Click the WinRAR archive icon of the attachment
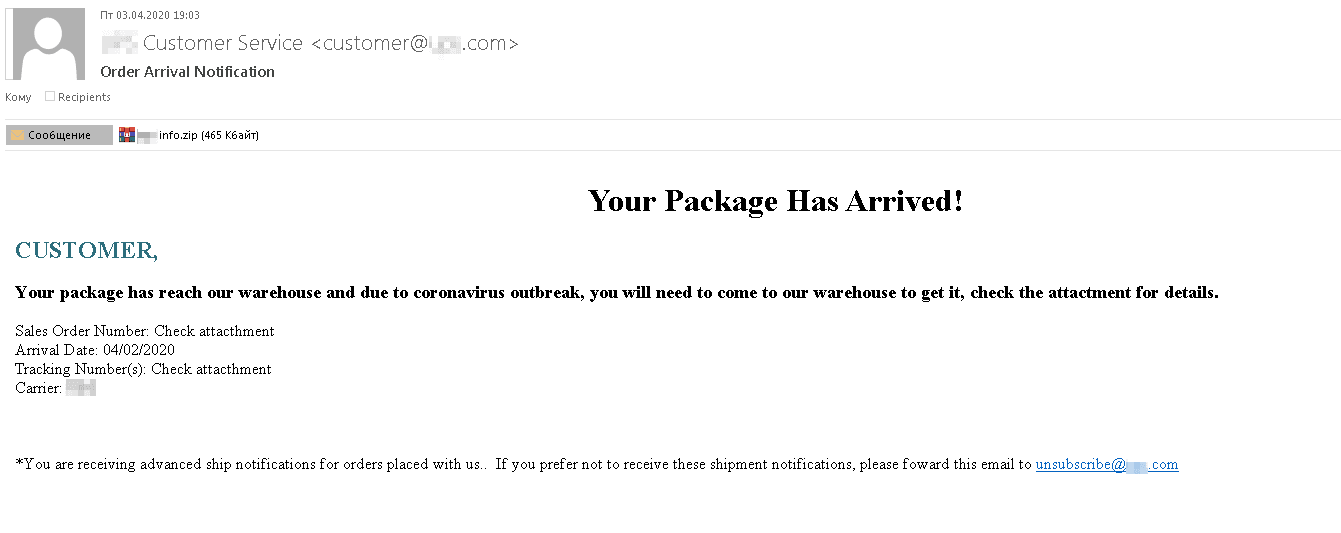 (126, 135)
